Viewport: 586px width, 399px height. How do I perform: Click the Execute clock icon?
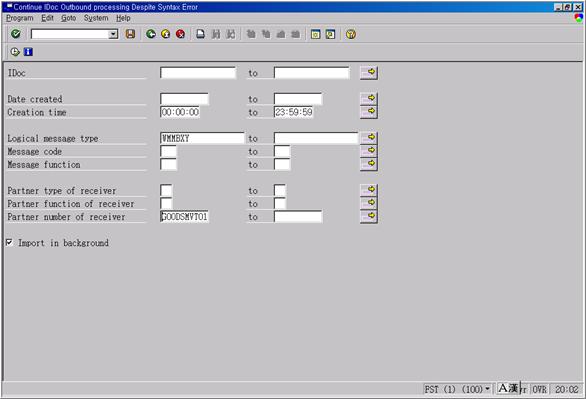click(15, 52)
